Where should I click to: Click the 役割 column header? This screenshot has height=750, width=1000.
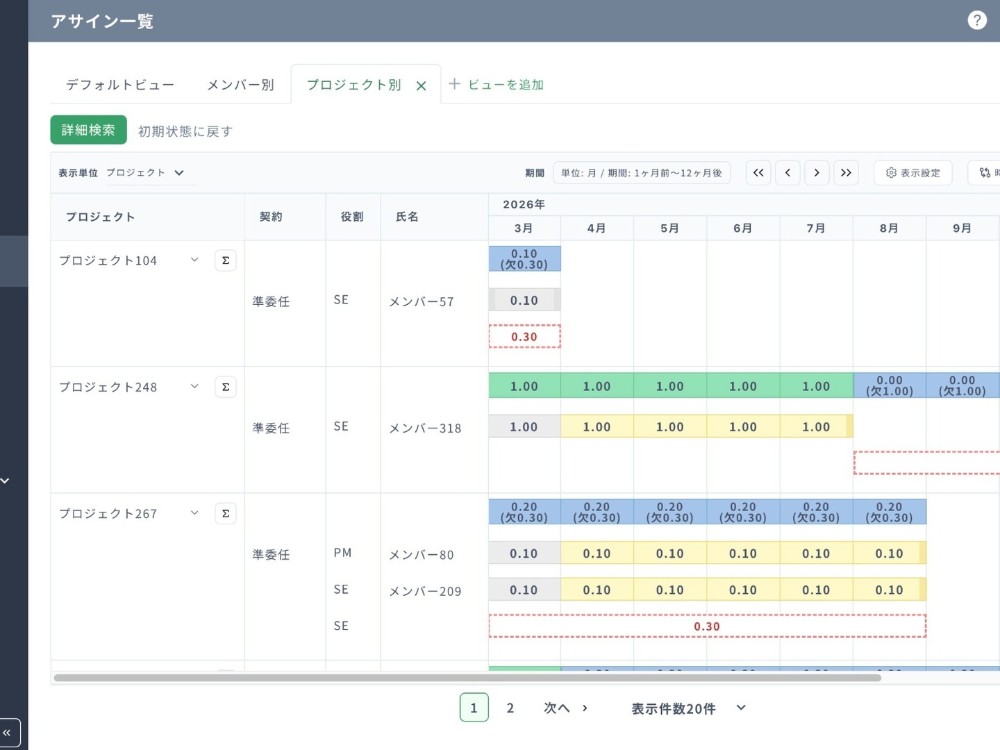(352, 217)
